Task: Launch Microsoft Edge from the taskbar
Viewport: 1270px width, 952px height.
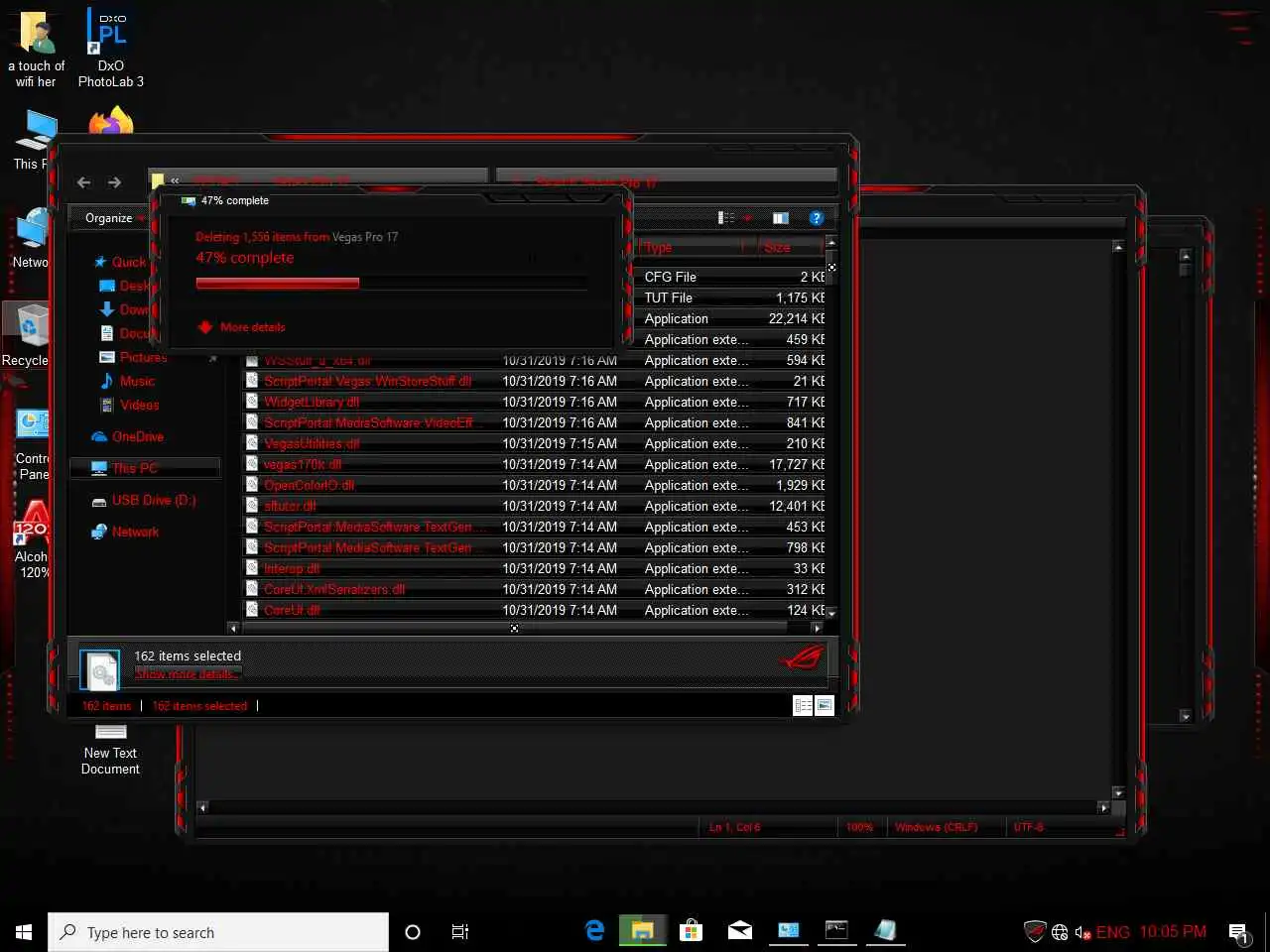Action: click(595, 930)
